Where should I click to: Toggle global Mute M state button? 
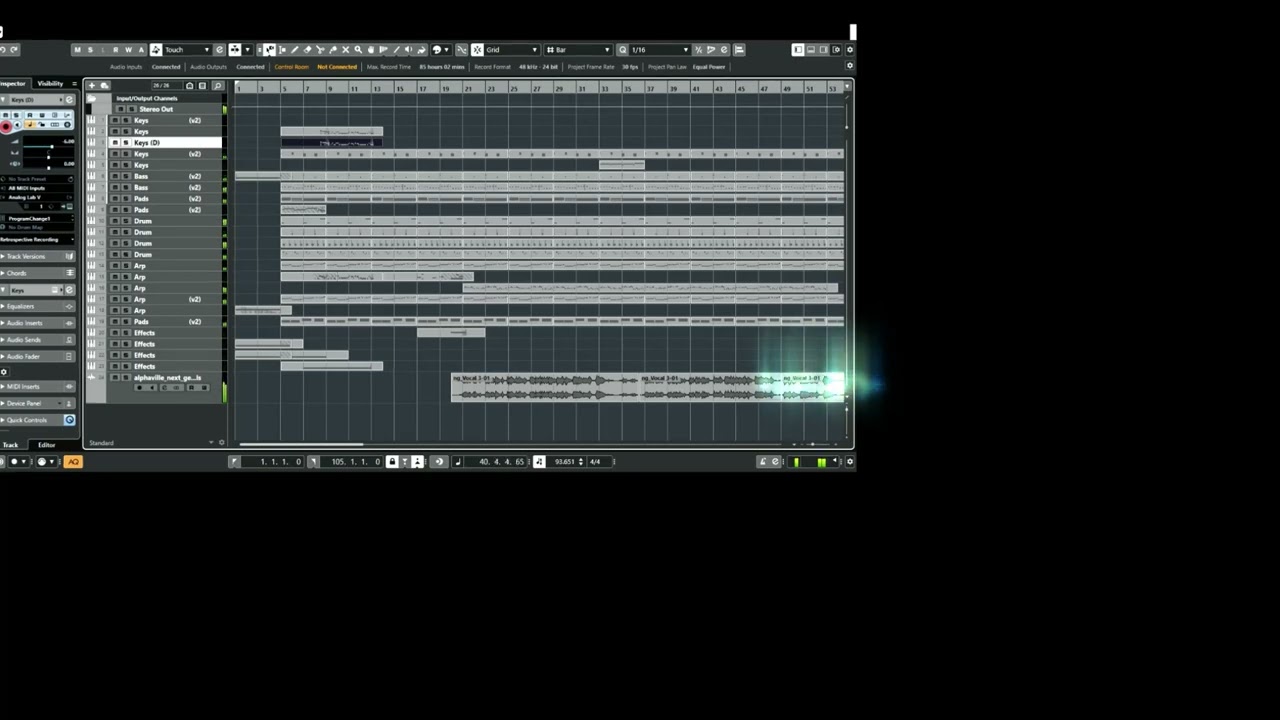78,49
